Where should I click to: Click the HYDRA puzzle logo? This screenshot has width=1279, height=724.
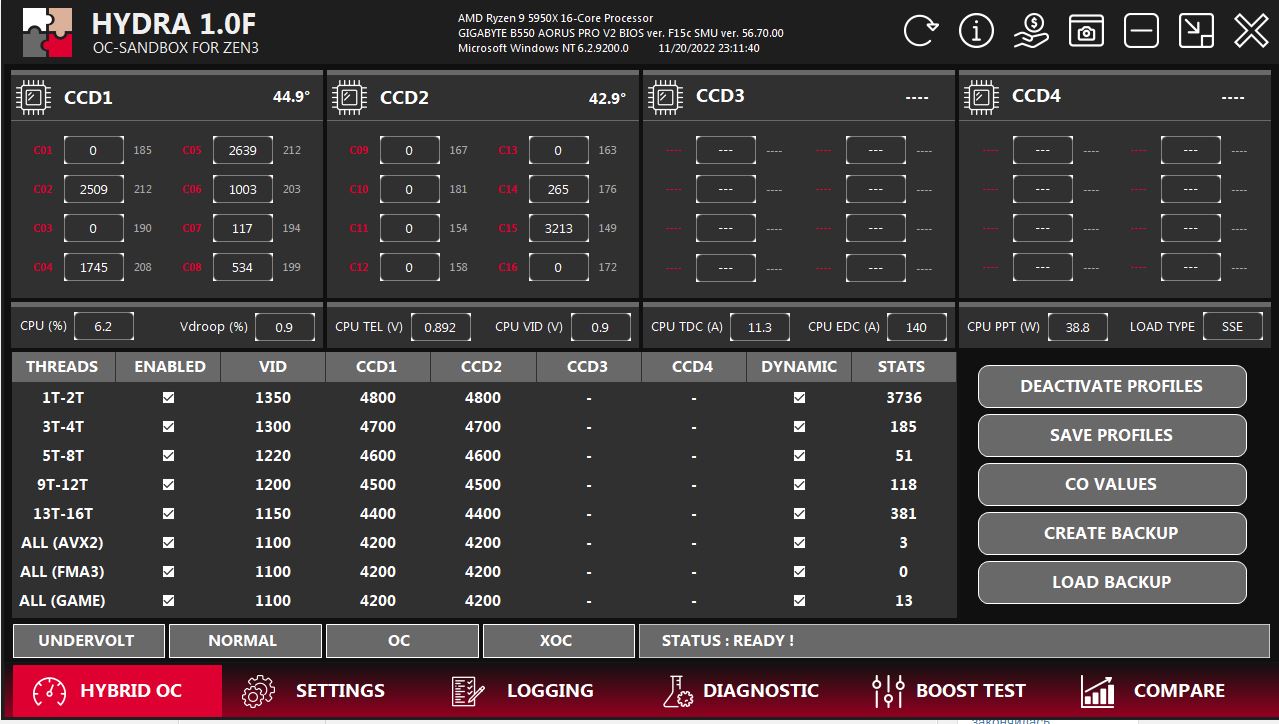(x=47, y=33)
